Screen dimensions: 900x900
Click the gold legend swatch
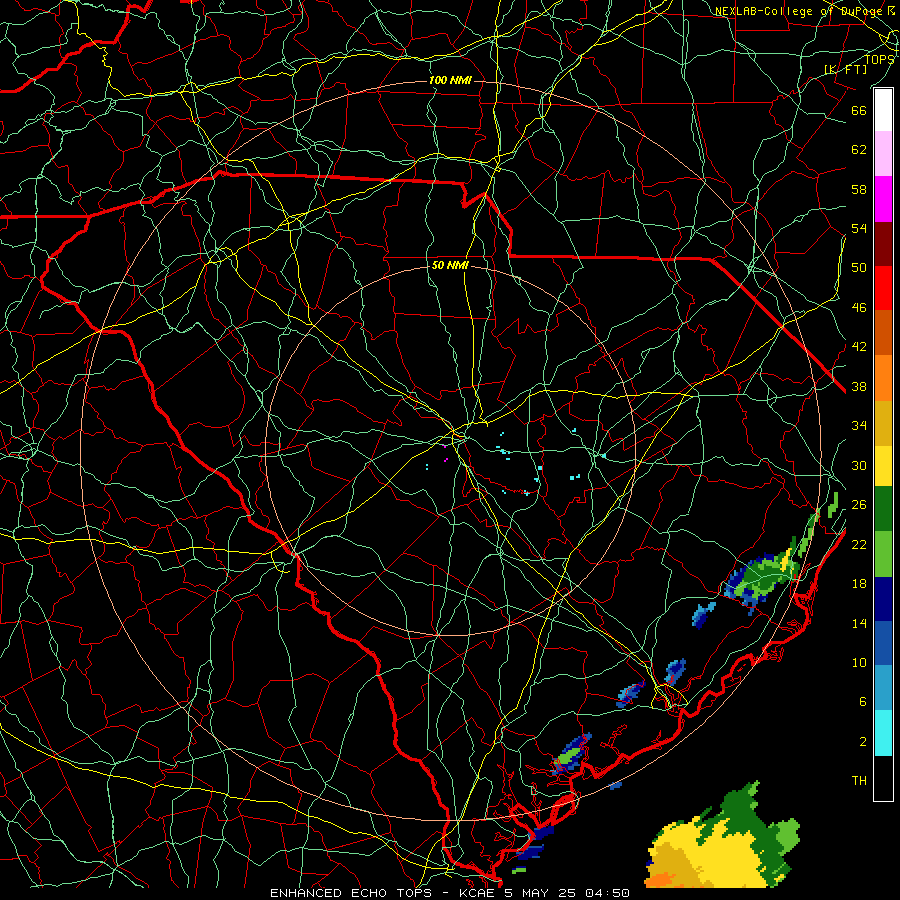point(883,423)
